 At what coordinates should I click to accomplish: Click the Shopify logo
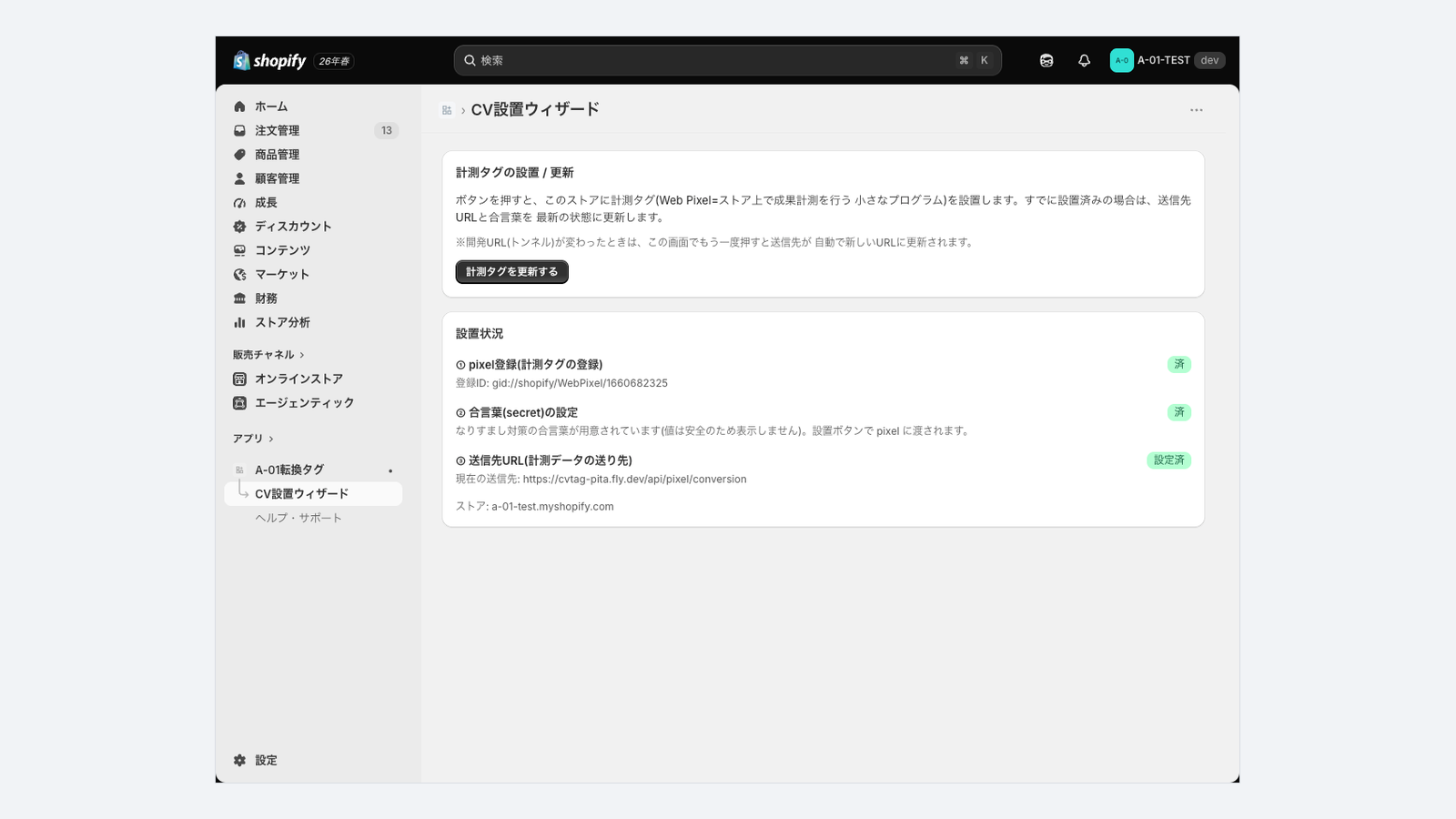tap(269, 60)
